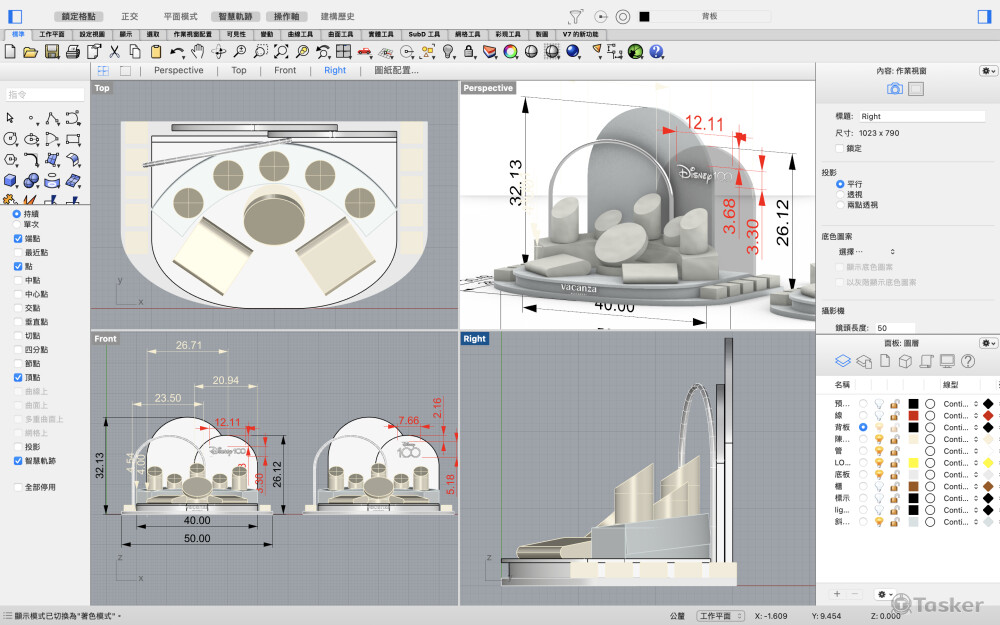
Task: Toggle the 中點 osnap checkbox
Action: [x=18, y=281]
